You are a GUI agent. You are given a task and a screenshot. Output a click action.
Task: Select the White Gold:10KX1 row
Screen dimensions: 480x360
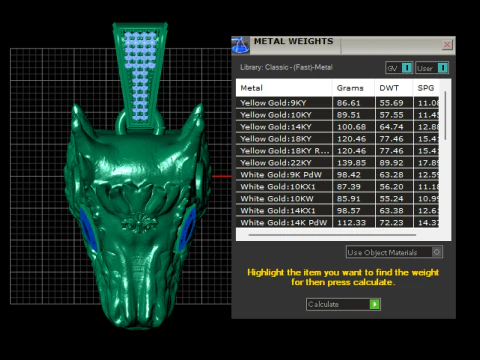(337, 187)
